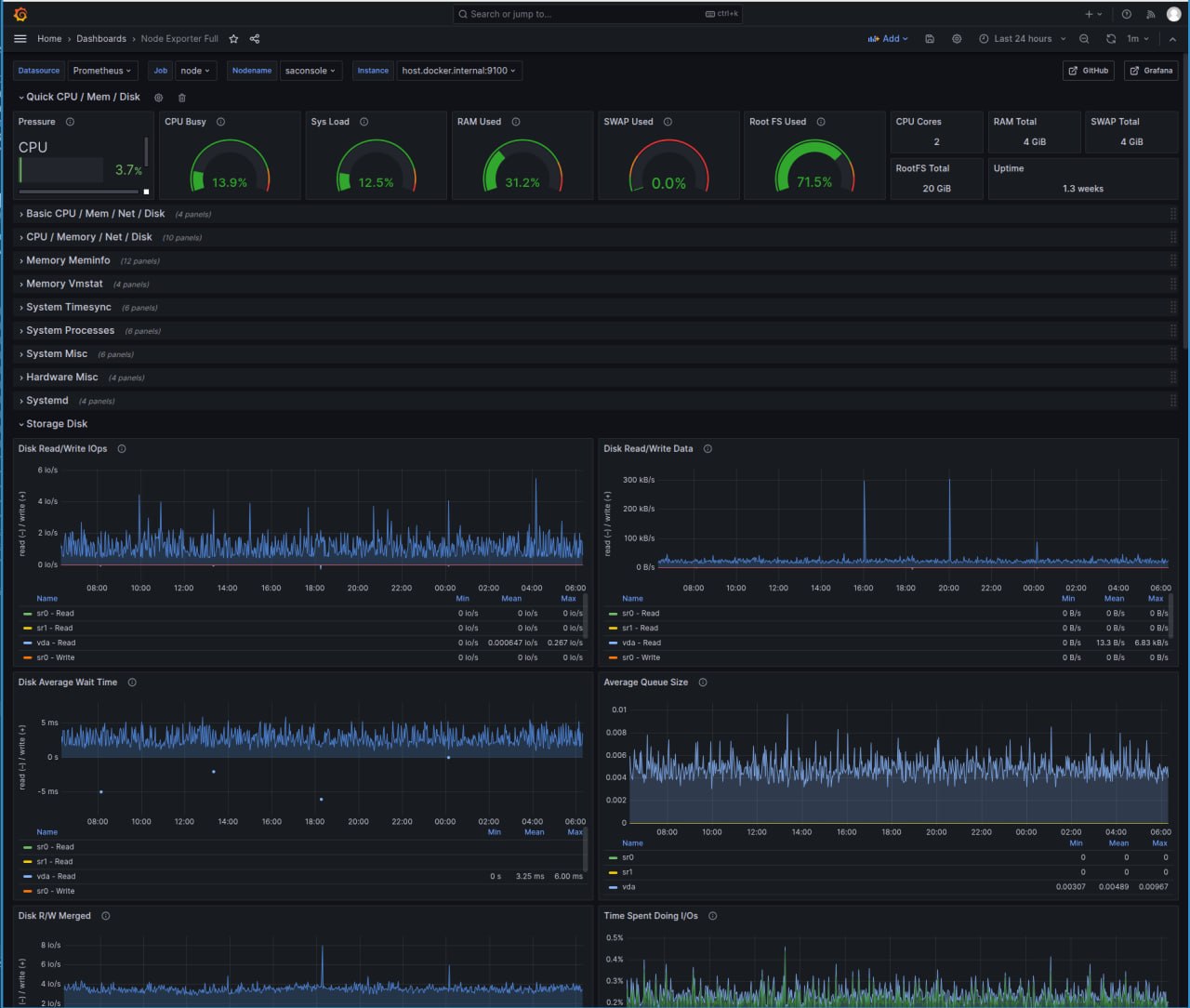Open the Instance host.docker.internal dropdown

point(458,71)
